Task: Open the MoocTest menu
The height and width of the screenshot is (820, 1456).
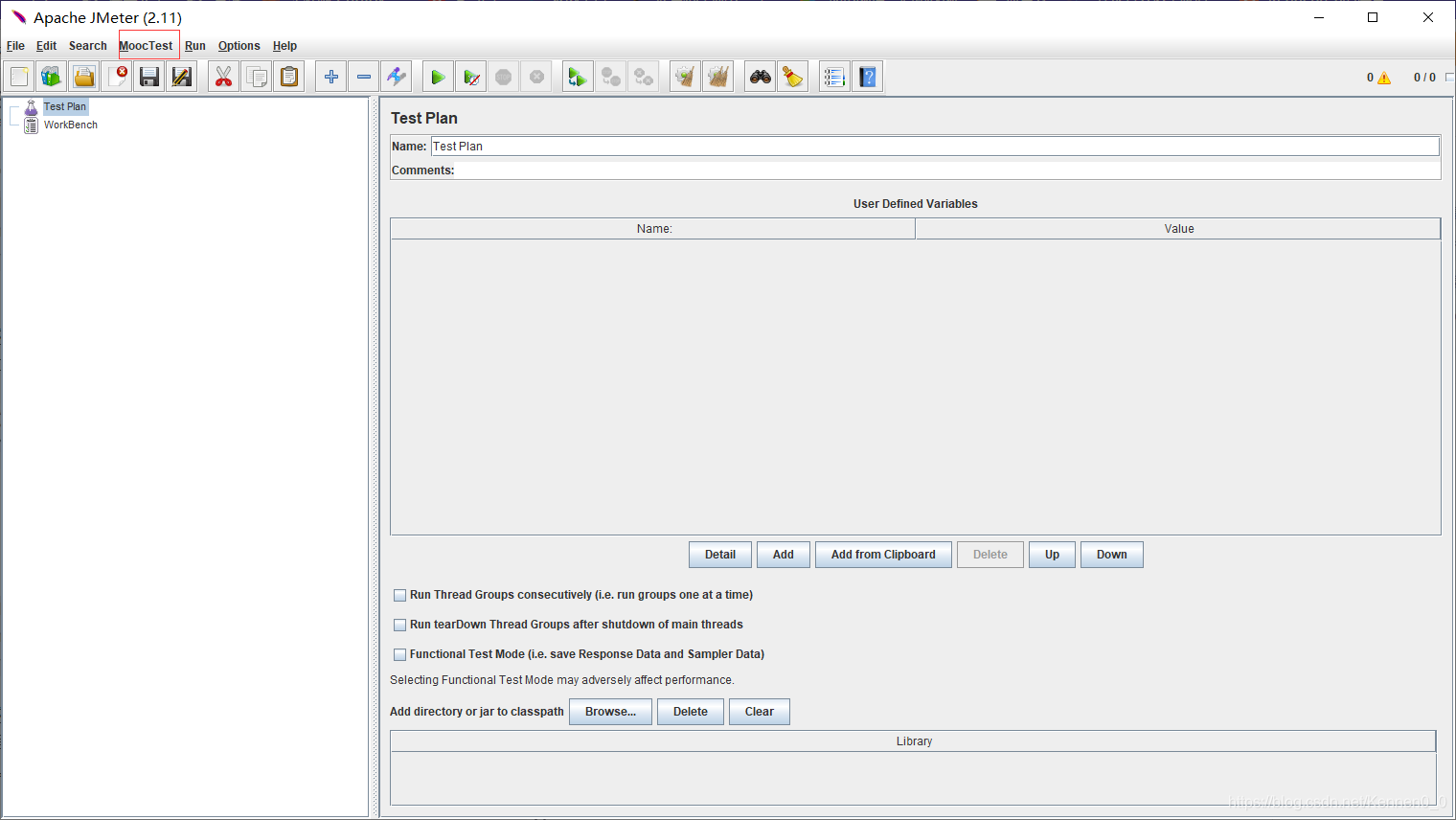Action: (x=147, y=46)
